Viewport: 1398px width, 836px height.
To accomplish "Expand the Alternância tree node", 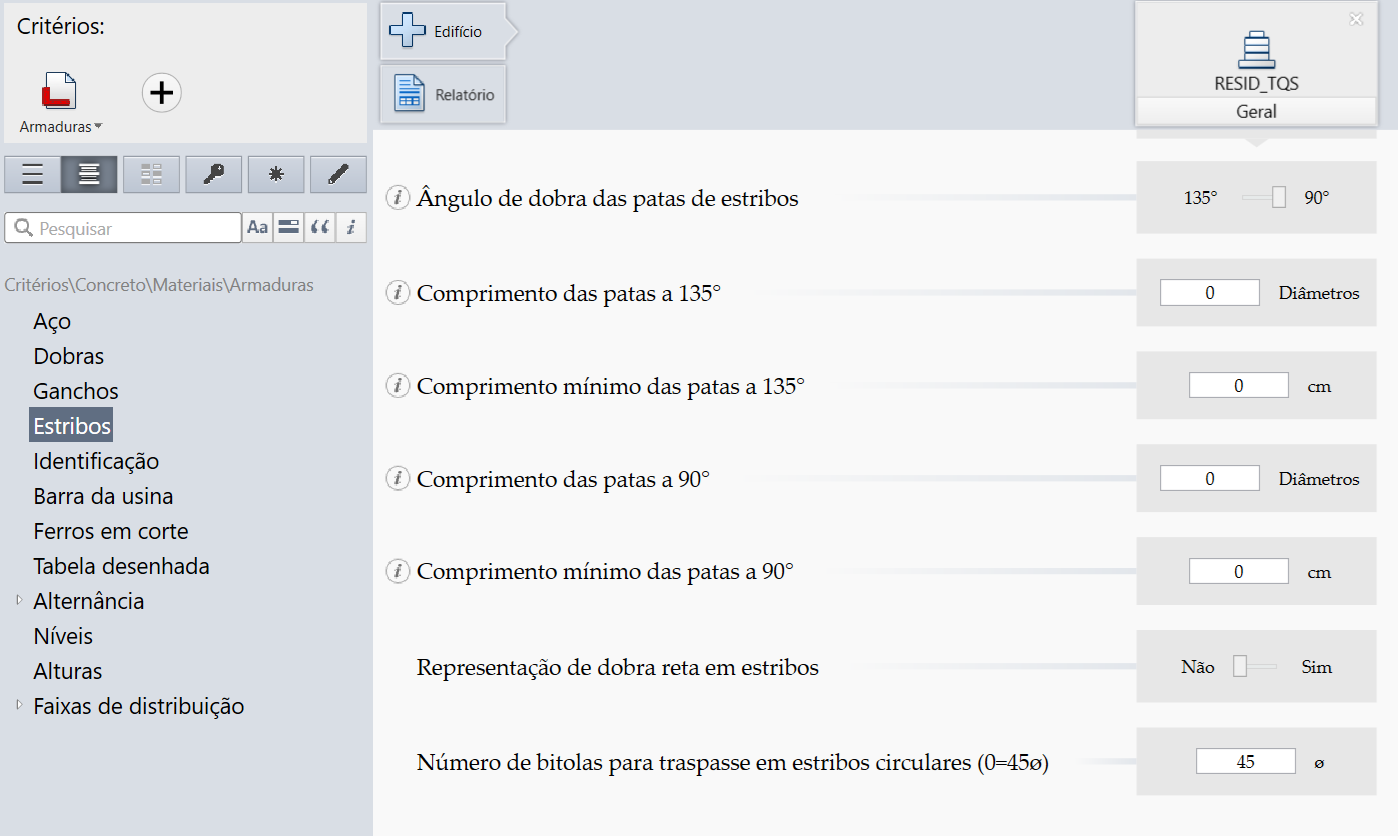I will (x=19, y=600).
